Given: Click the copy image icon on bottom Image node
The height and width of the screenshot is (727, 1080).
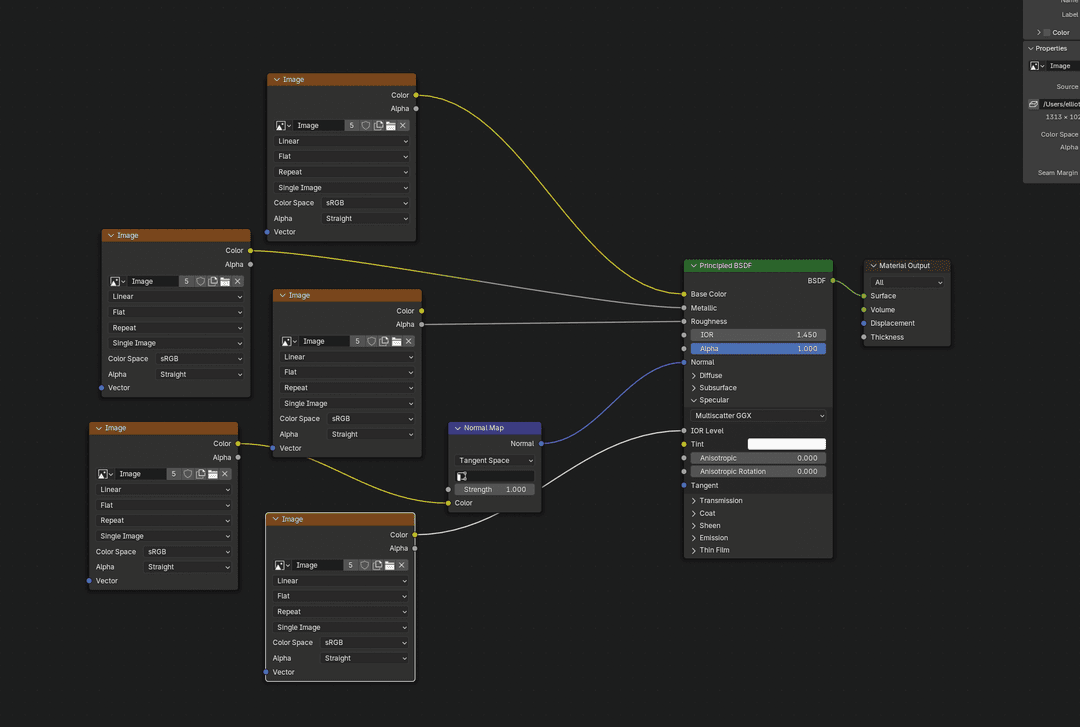Looking at the screenshot, I should click(x=377, y=565).
